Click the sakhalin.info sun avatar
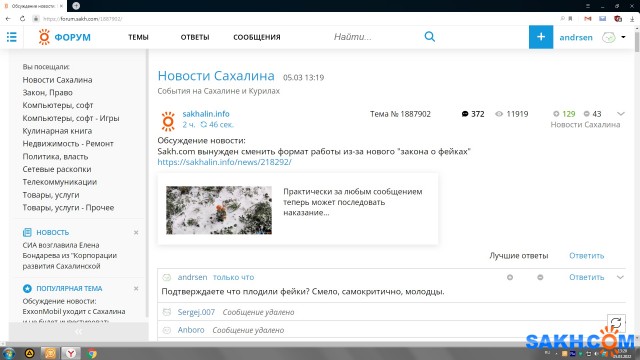 click(x=168, y=121)
